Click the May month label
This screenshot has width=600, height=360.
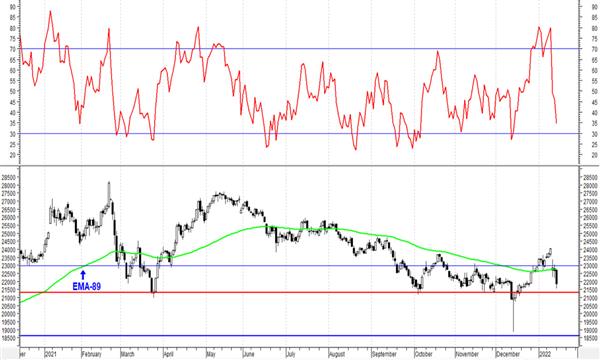click(211, 354)
